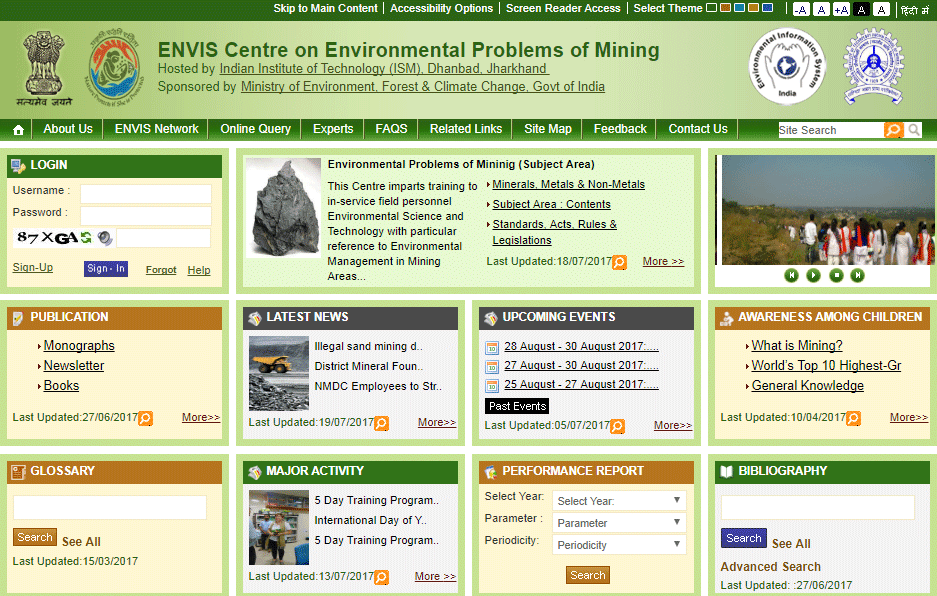
Task: Open the Sign-Up link
Action: point(33,267)
